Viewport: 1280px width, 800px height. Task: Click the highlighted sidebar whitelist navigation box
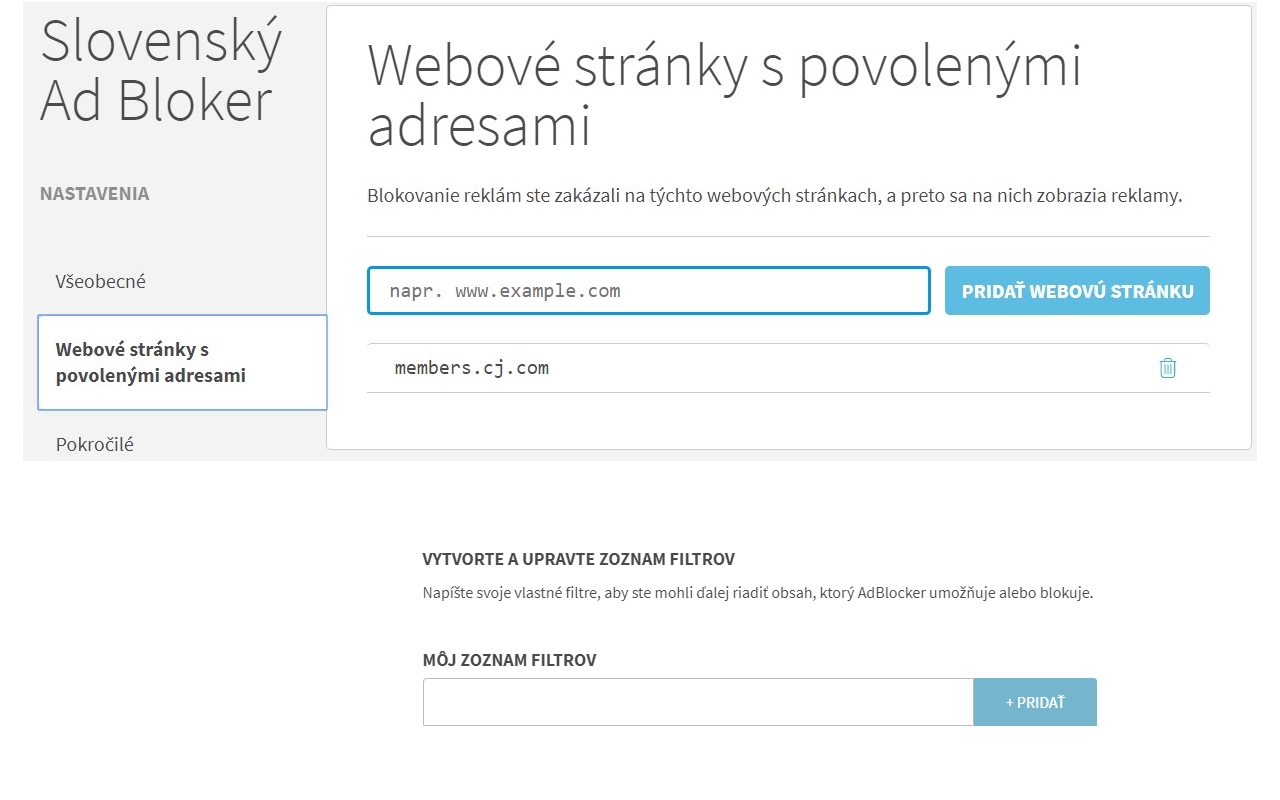pos(182,362)
